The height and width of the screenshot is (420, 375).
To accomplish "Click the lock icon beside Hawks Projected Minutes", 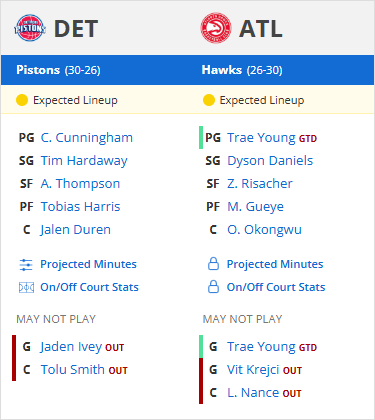I will (213, 264).
